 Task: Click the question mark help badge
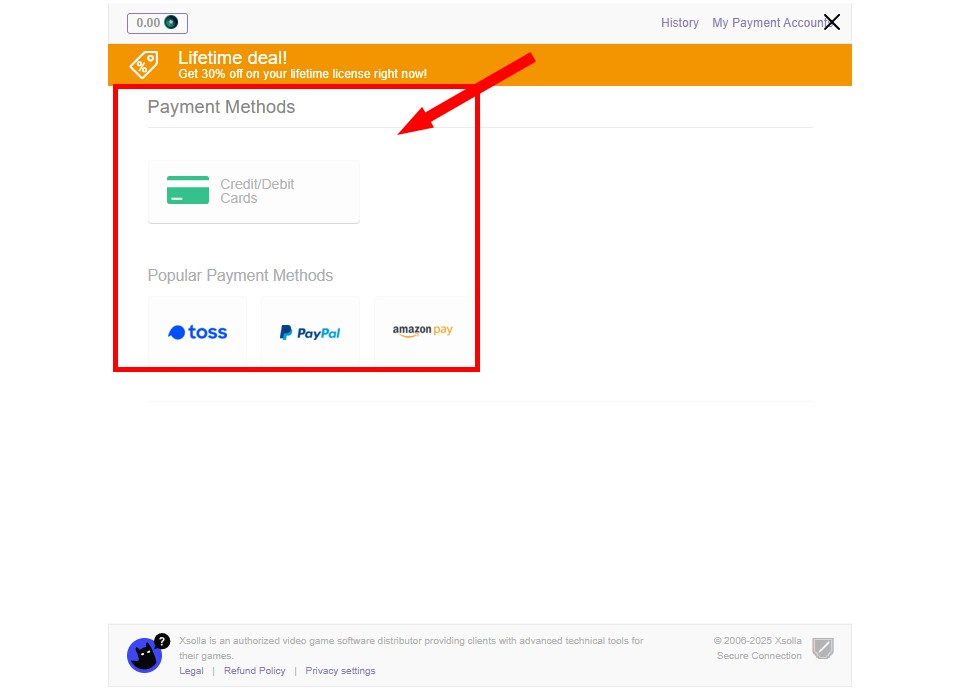coord(162,641)
